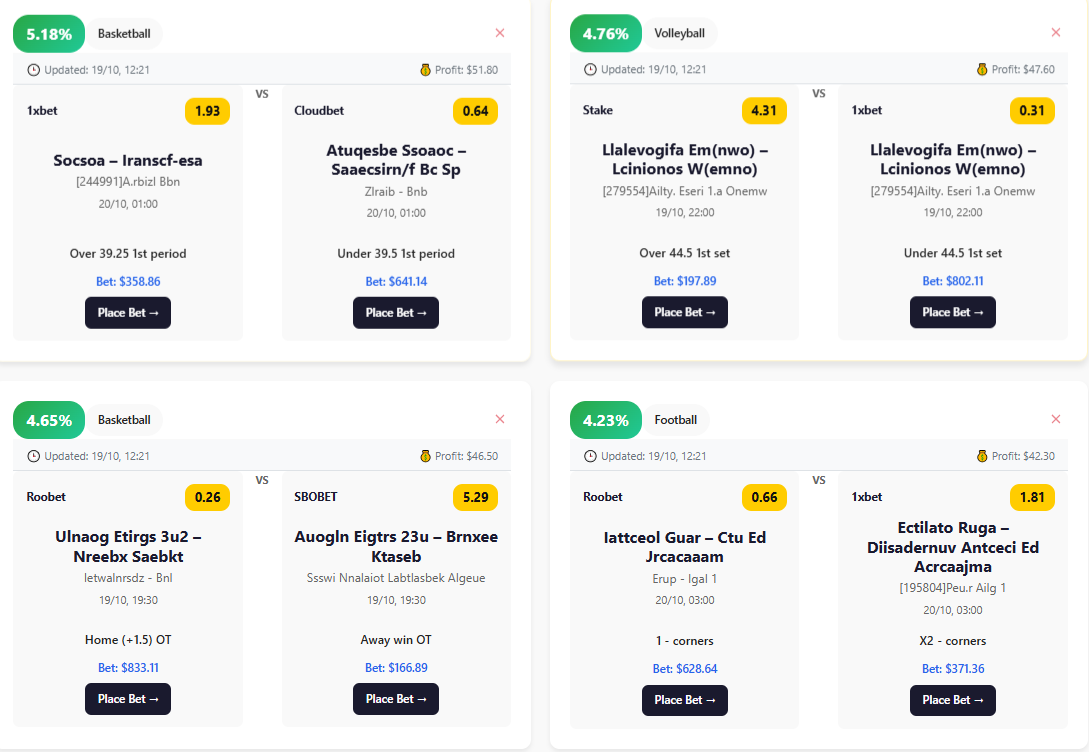Click the Bet: $371.36 amount link
The height and width of the screenshot is (752, 1089).
(953, 669)
